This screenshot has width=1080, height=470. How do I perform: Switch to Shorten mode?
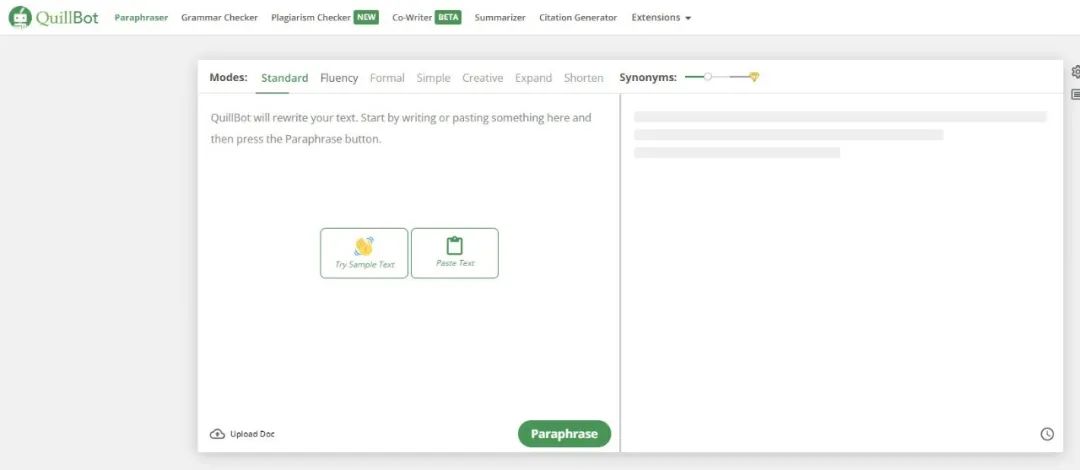click(583, 78)
